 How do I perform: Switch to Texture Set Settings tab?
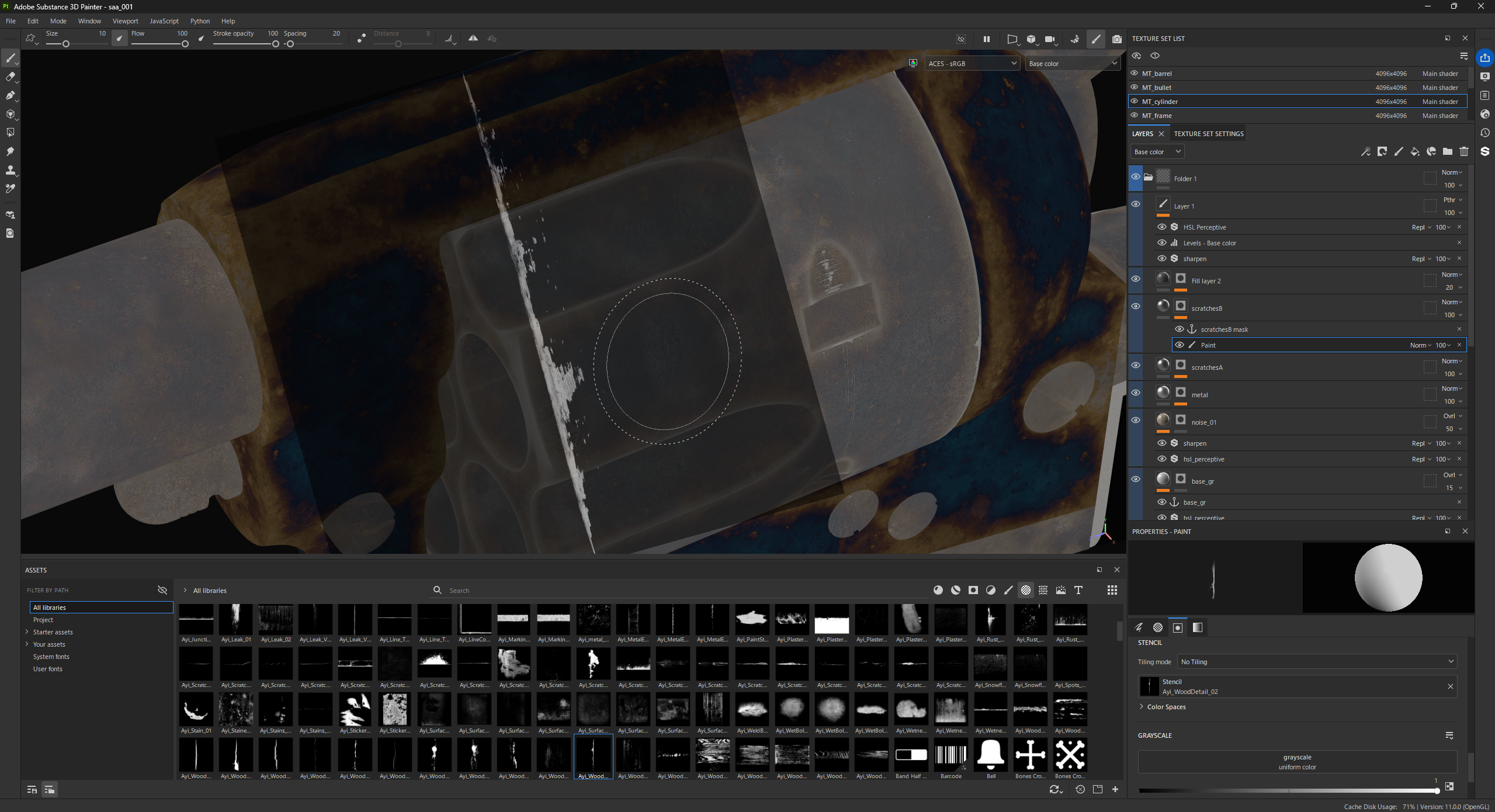click(x=1208, y=134)
